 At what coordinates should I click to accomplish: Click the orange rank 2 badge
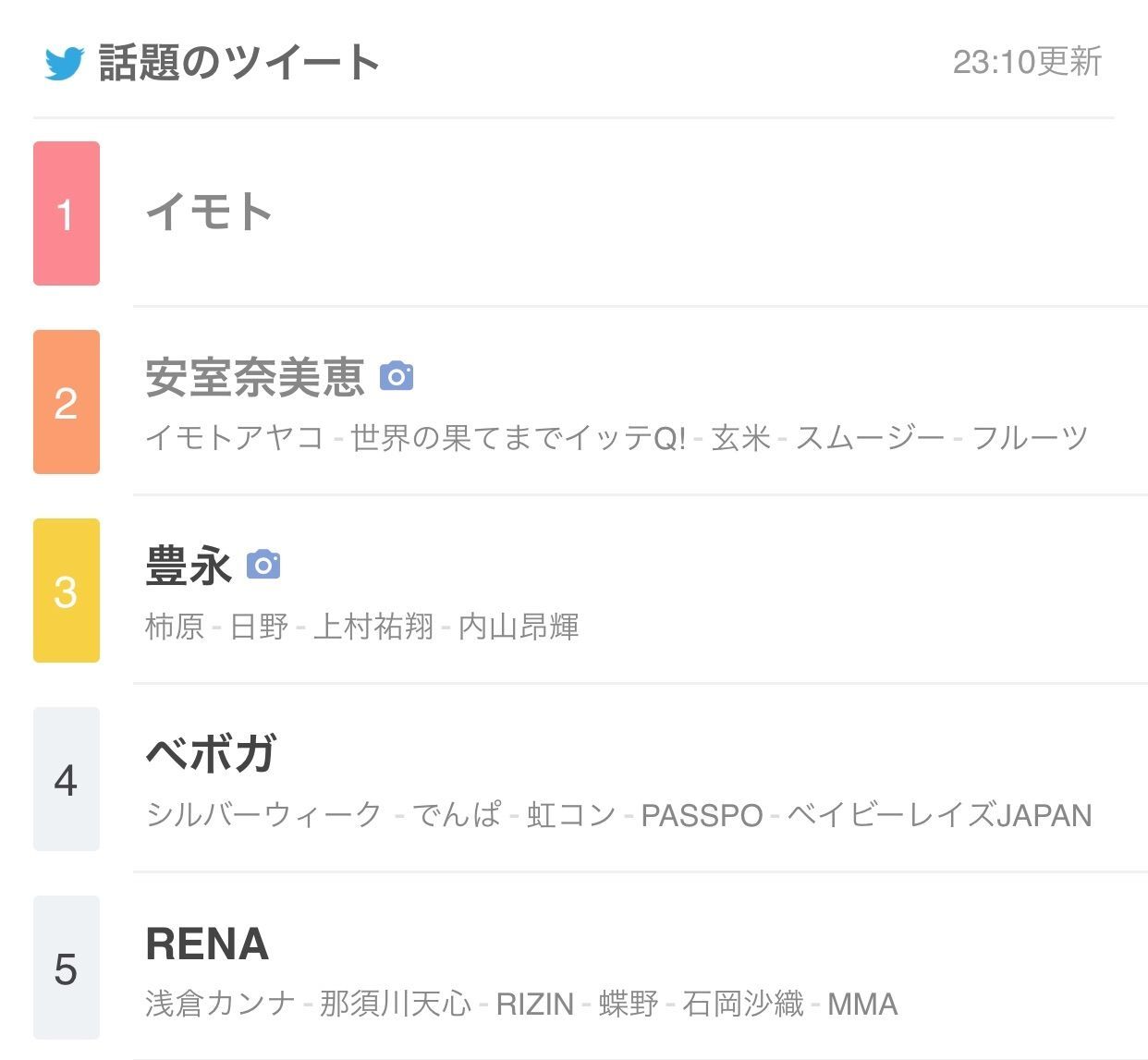coord(67,402)
